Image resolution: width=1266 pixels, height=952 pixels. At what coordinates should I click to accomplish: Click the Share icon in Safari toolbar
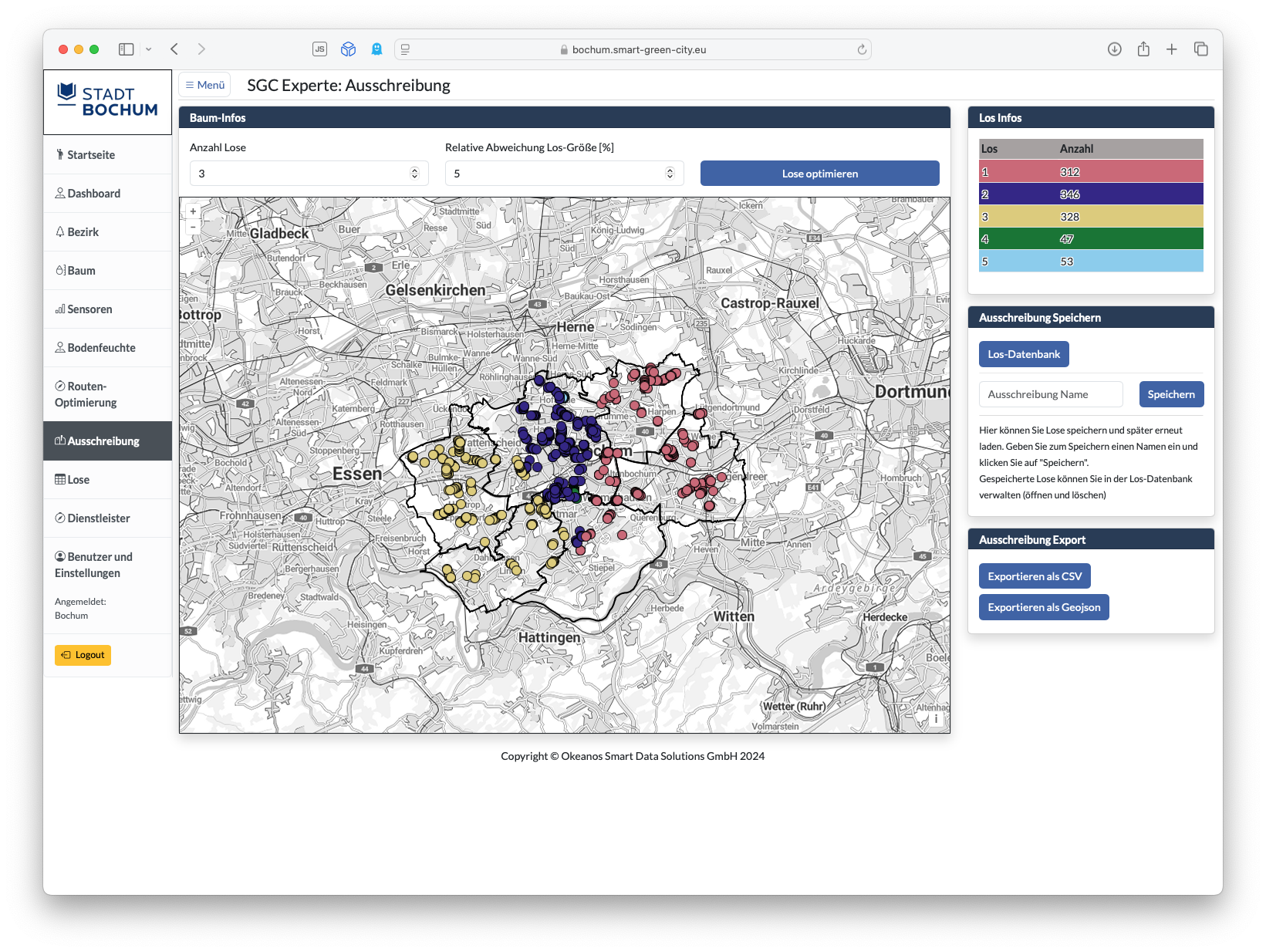[1143, 49]
